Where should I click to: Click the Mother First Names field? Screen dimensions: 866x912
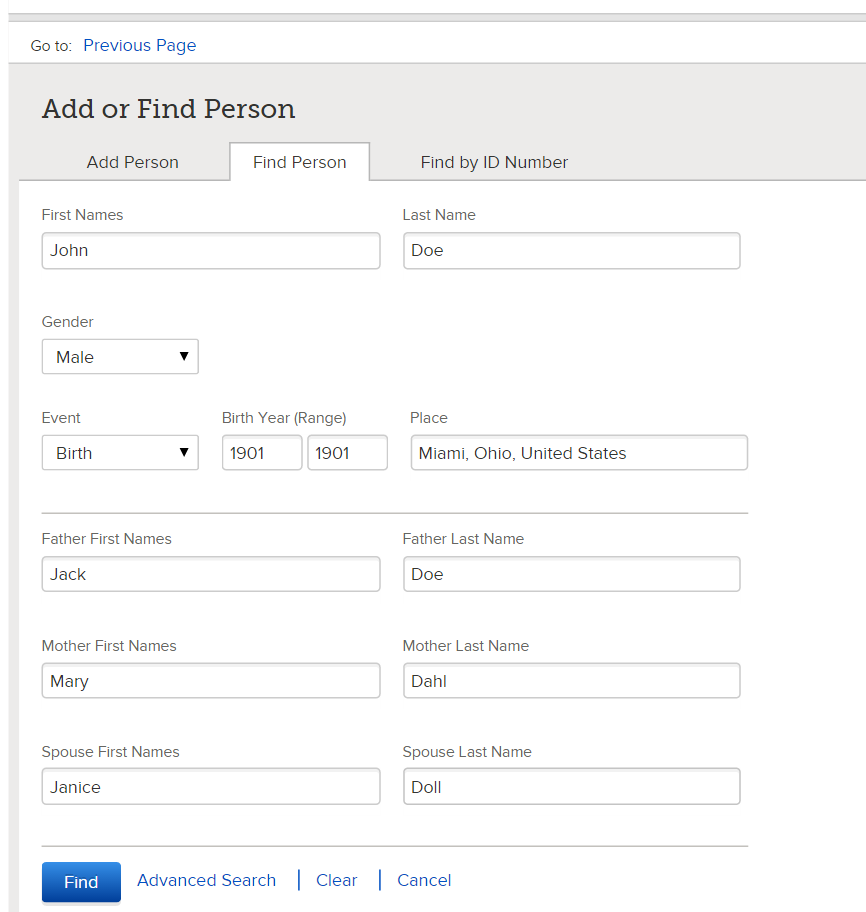[x=210, y=681]
